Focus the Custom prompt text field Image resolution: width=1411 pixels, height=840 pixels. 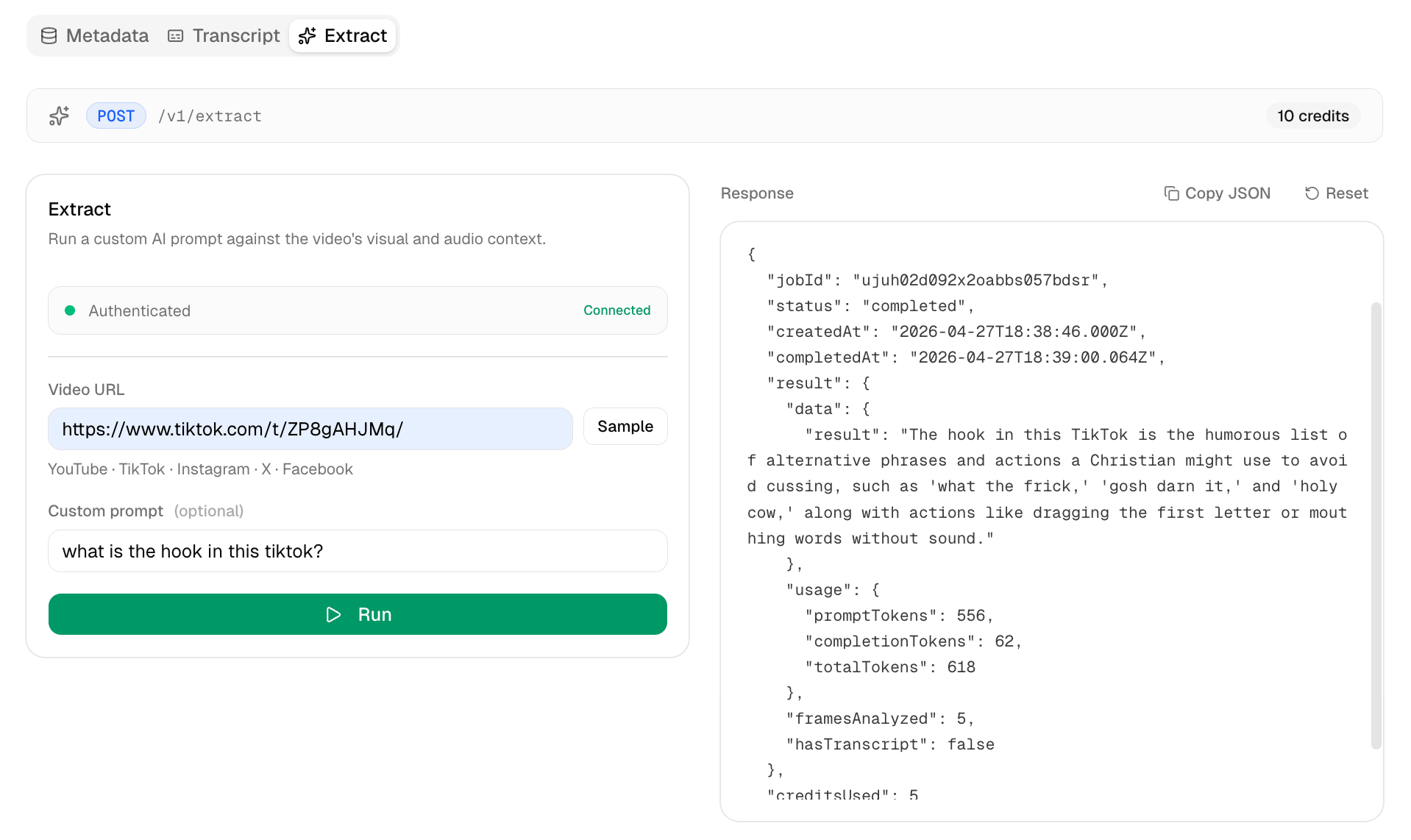[x=358, y=551]
